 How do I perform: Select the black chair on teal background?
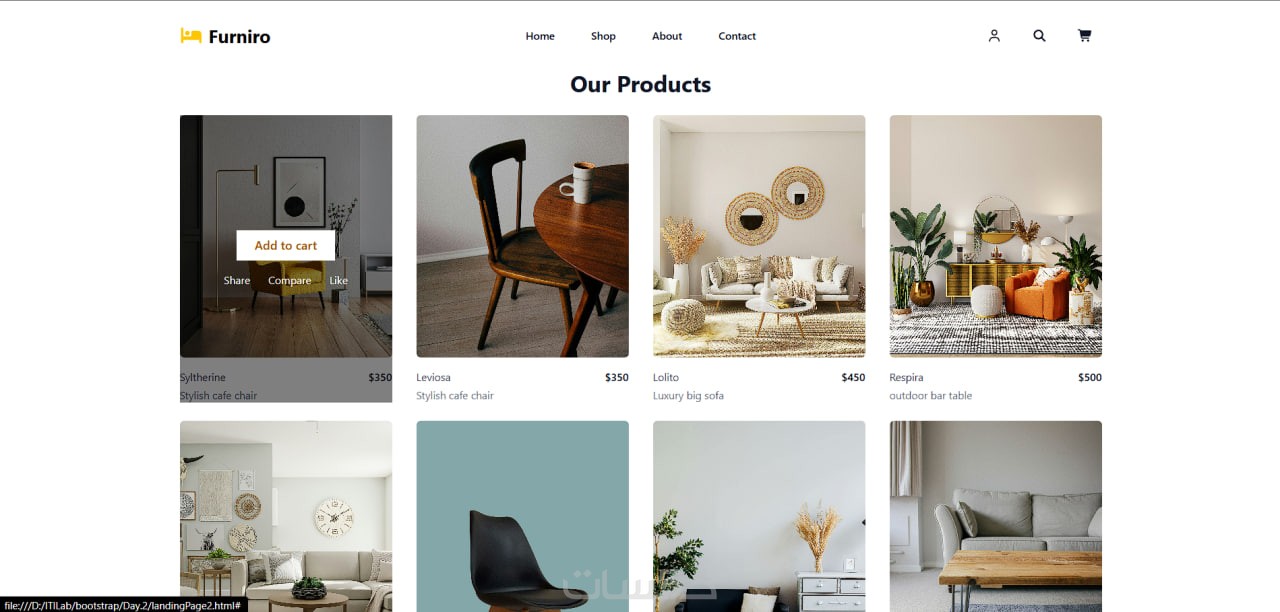click(522, 516)
